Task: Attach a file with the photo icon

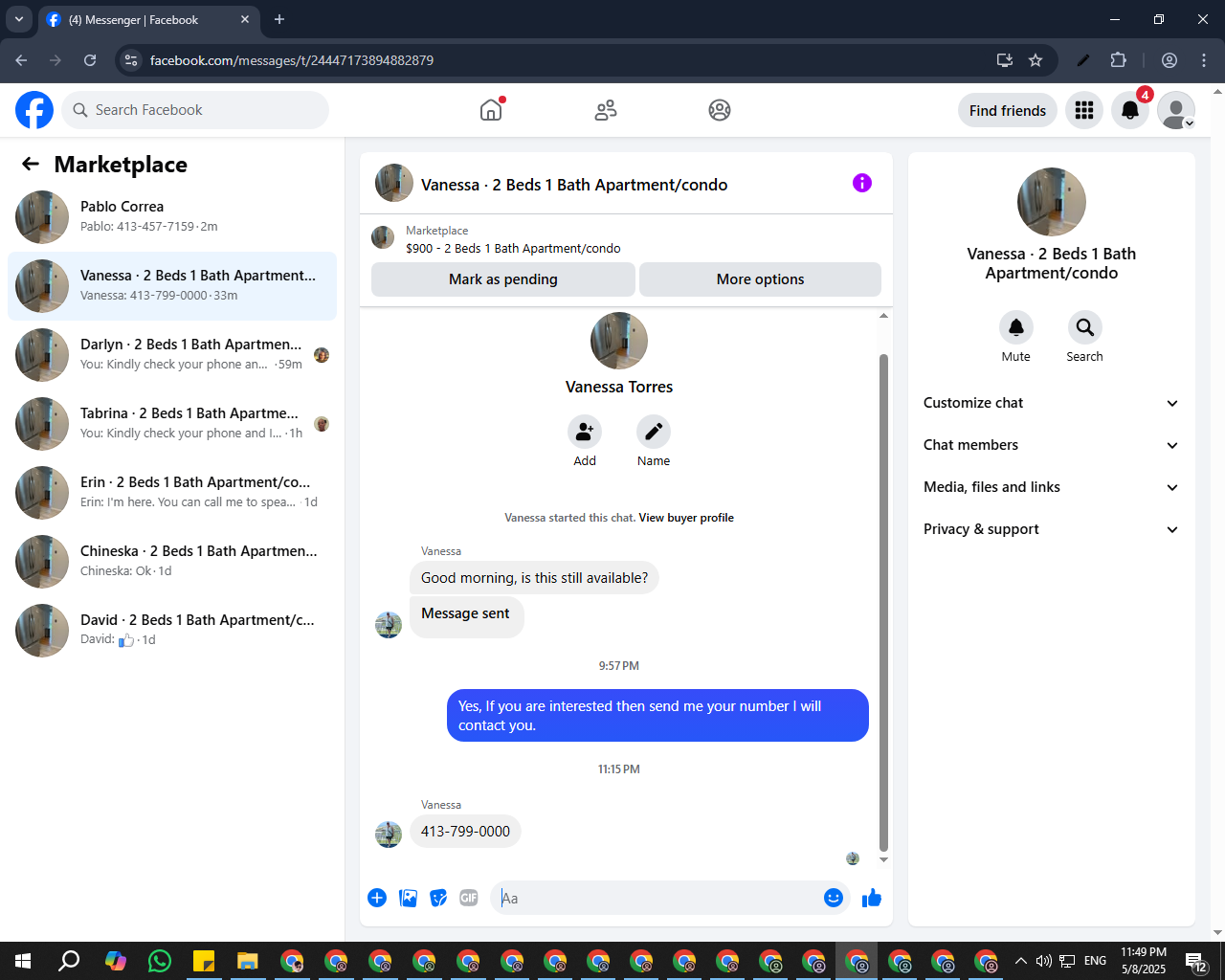Action: (x=408, y=898)
